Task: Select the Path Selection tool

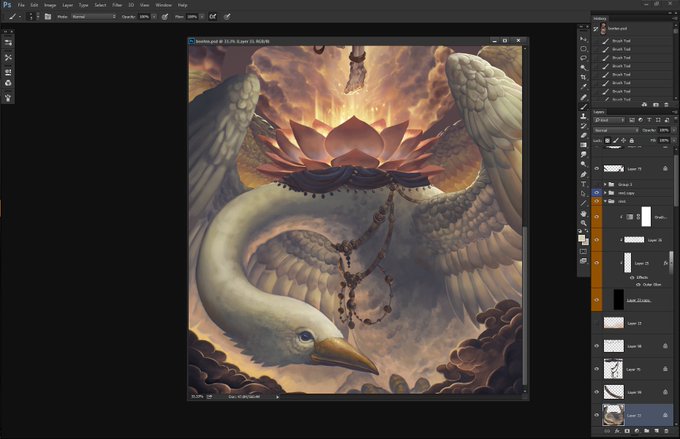Action: pyautogui.click(x=584, y=193)
